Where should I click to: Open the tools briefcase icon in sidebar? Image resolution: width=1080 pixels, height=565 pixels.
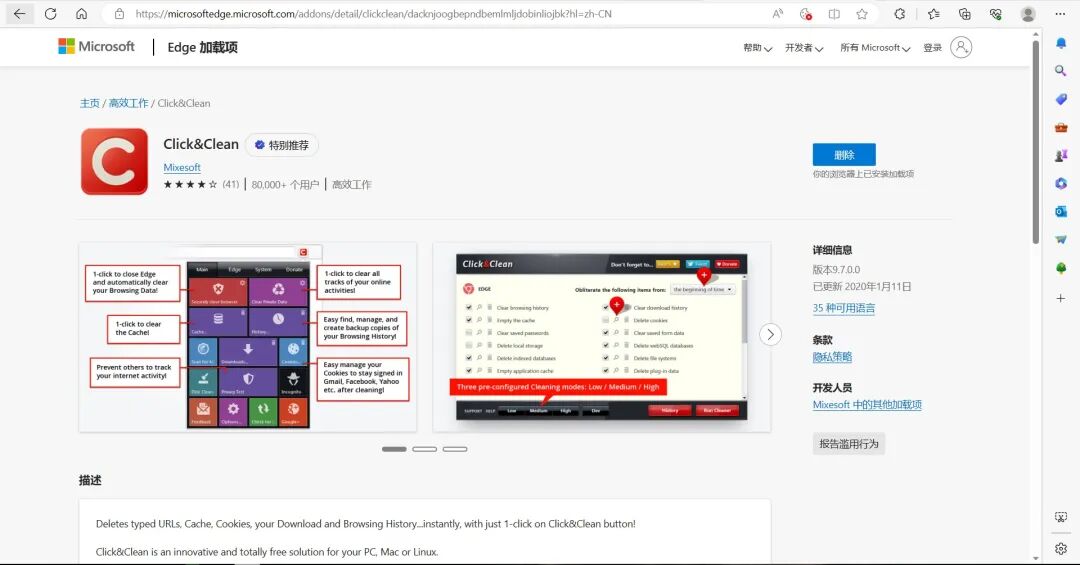(x=1061, y=127)
